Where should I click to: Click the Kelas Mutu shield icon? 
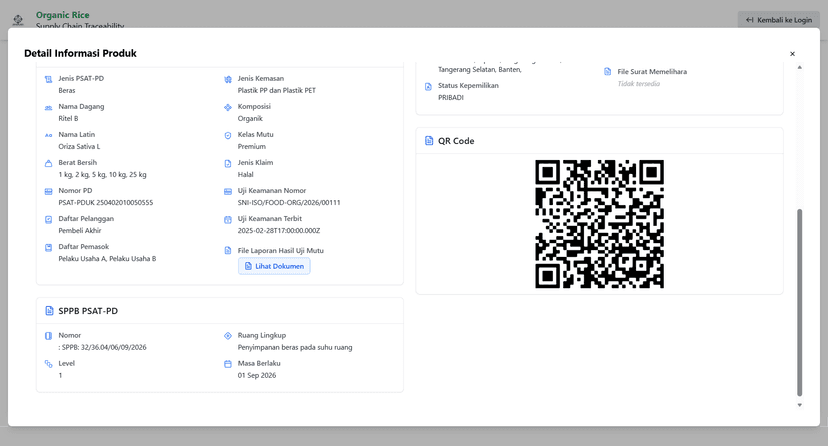click(x=228, y=135)
